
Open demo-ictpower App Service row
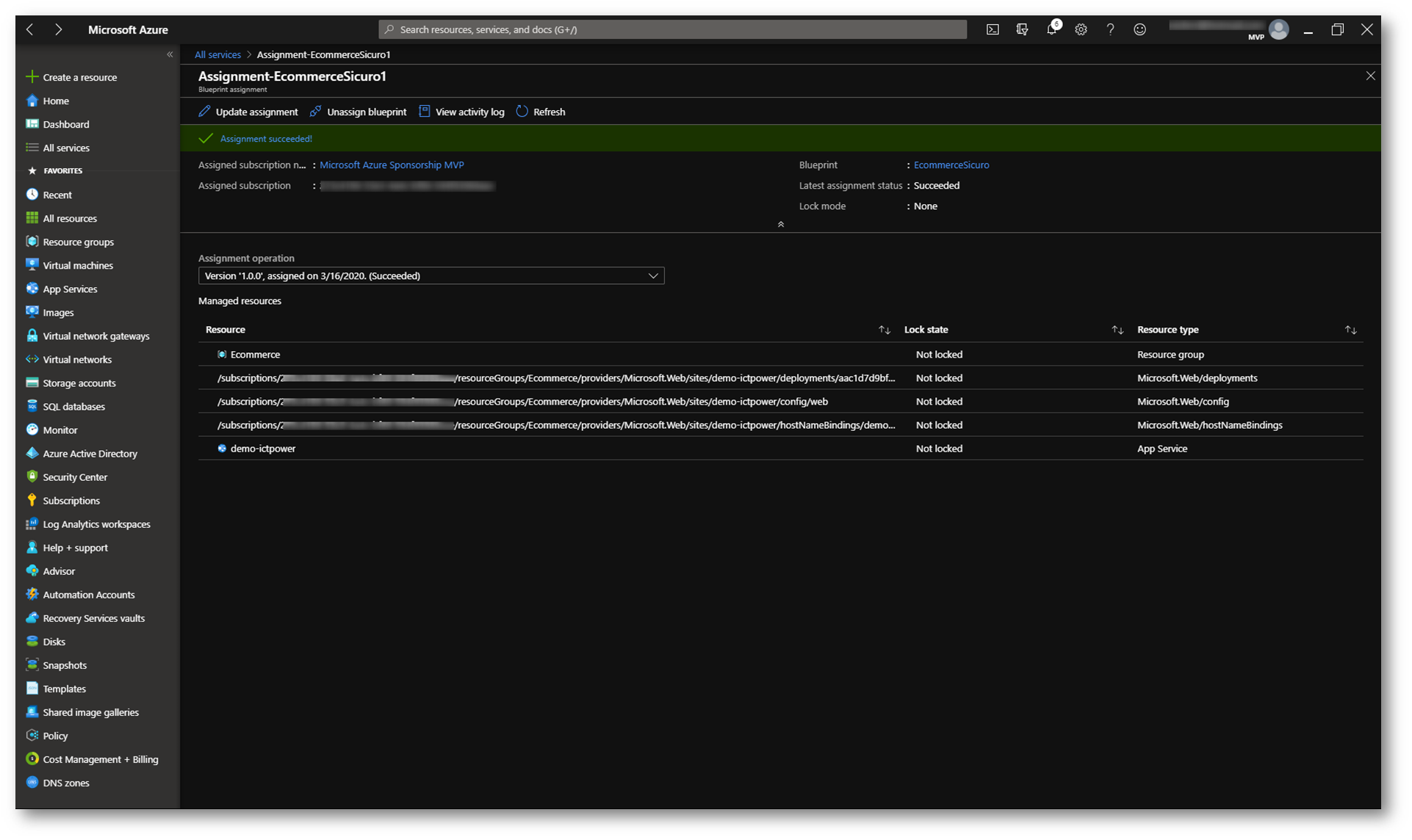(780, 448)
